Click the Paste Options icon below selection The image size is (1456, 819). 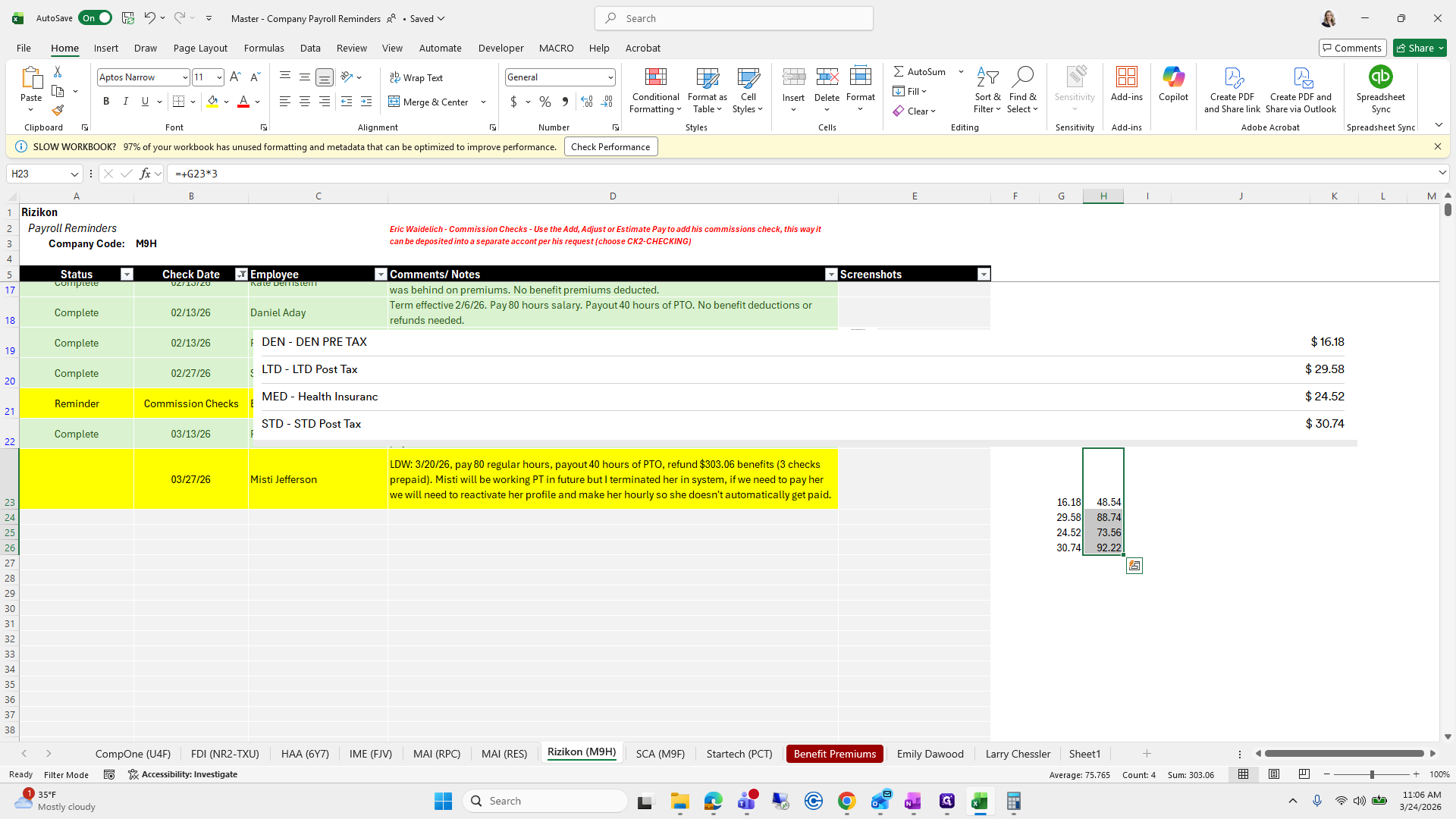tap(1134, 566)
